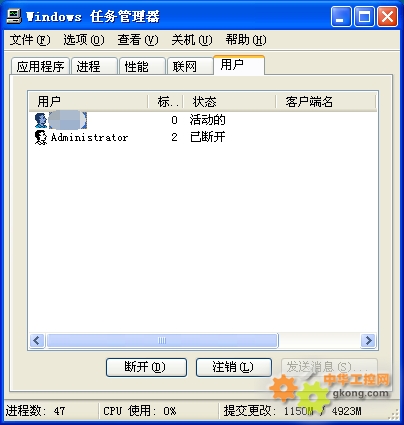Viewport: 404px width, 425px height.
Task: Open the 查看(V) menu
Action: coord(138,40)
